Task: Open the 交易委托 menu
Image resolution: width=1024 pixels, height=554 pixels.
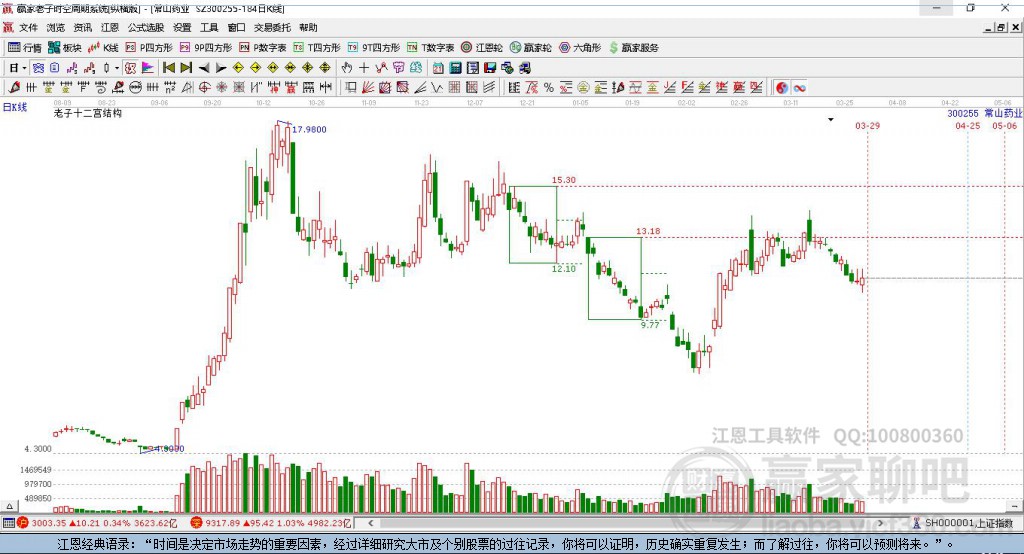Action: tap(272, 27)
